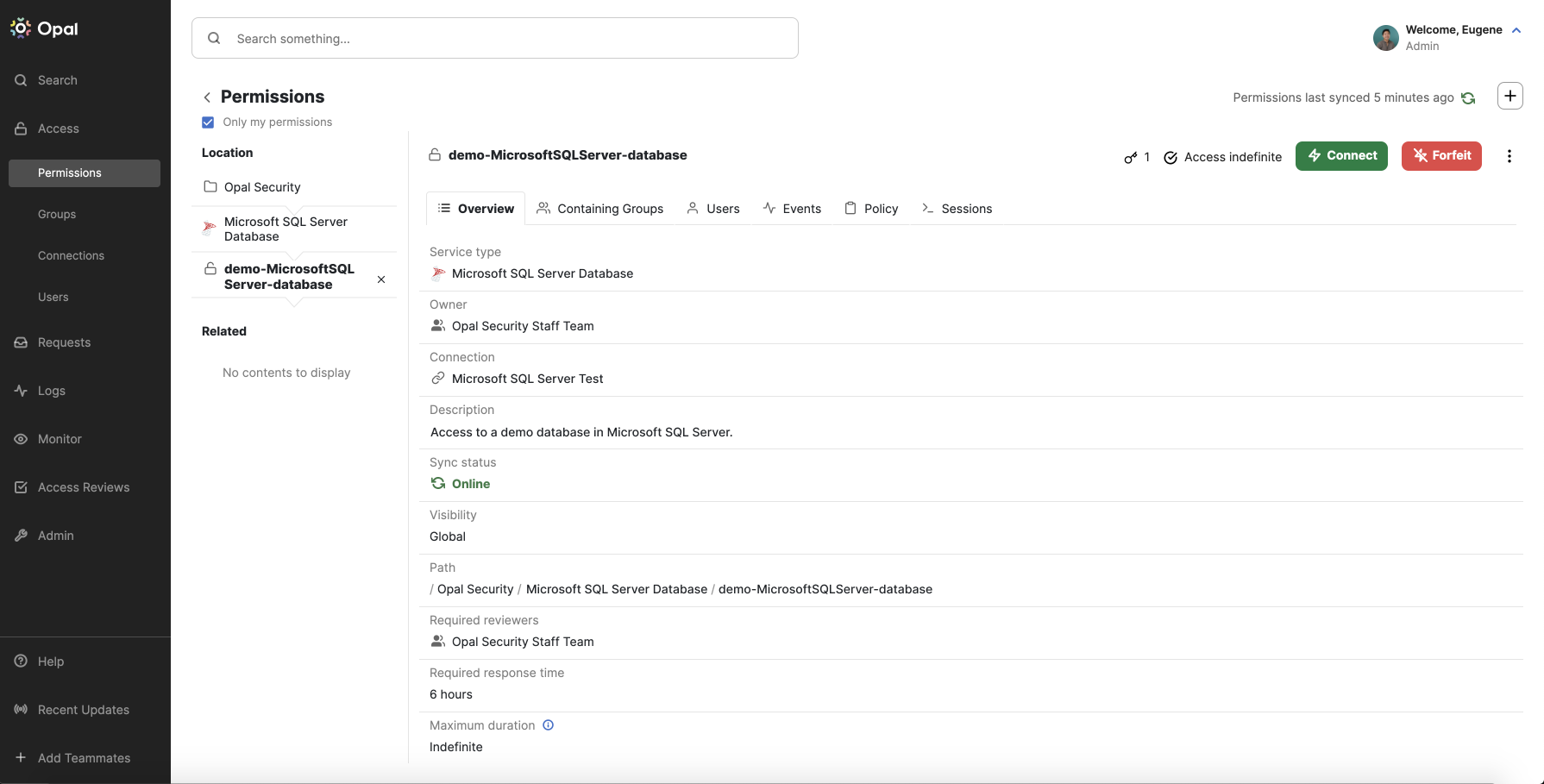Click the user avatar picture
1544x784 pixels.
(1386, 38)
